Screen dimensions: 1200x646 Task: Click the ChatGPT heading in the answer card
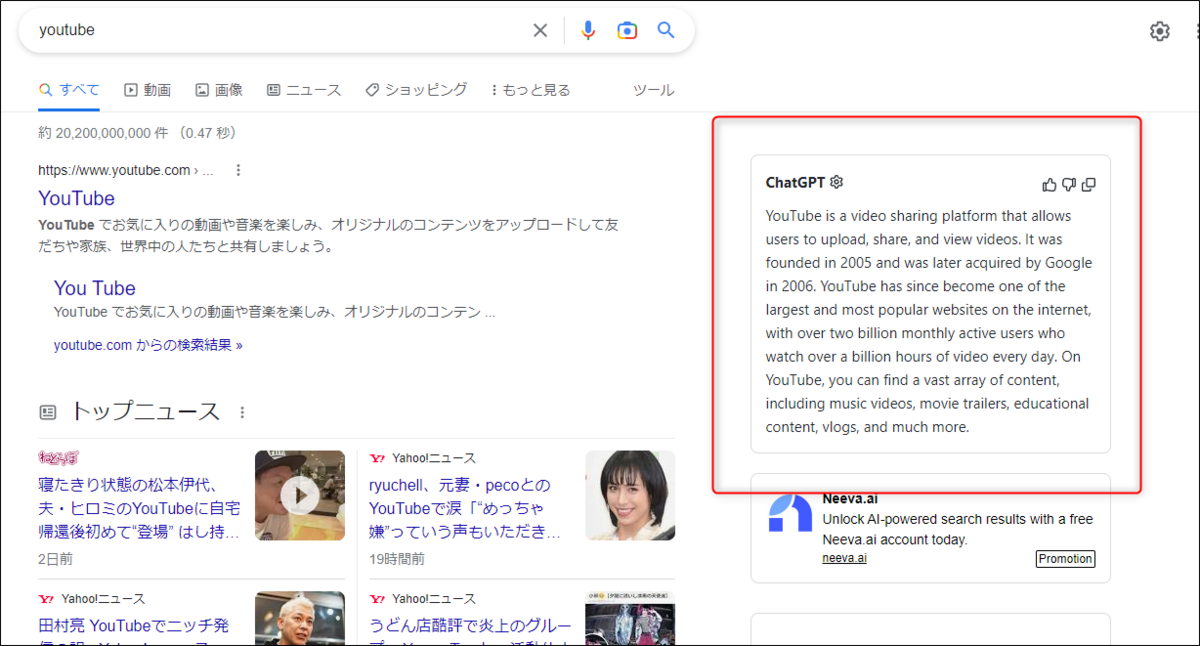pos(795,182)
